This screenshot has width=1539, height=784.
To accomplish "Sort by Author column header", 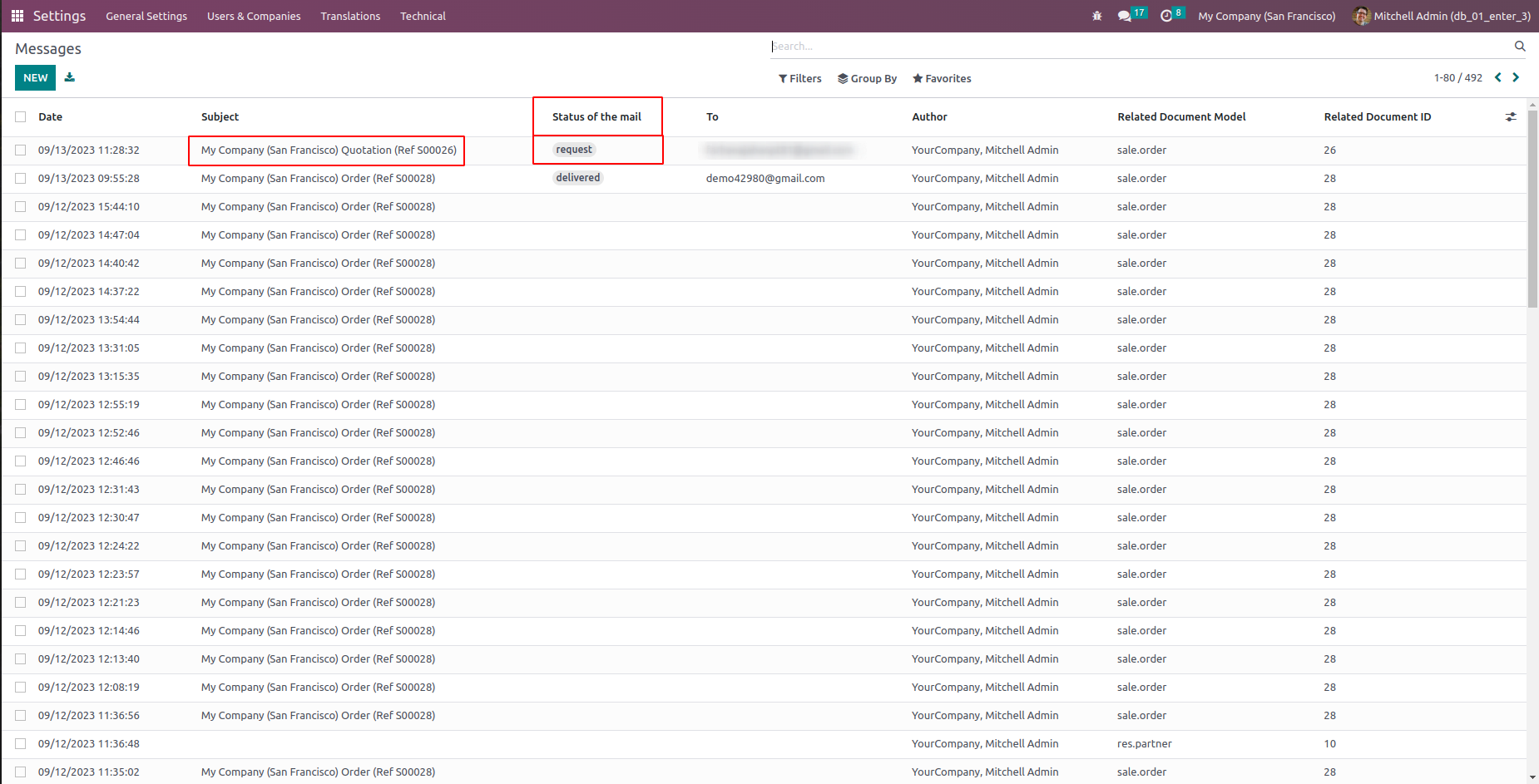I will point(929,117).
